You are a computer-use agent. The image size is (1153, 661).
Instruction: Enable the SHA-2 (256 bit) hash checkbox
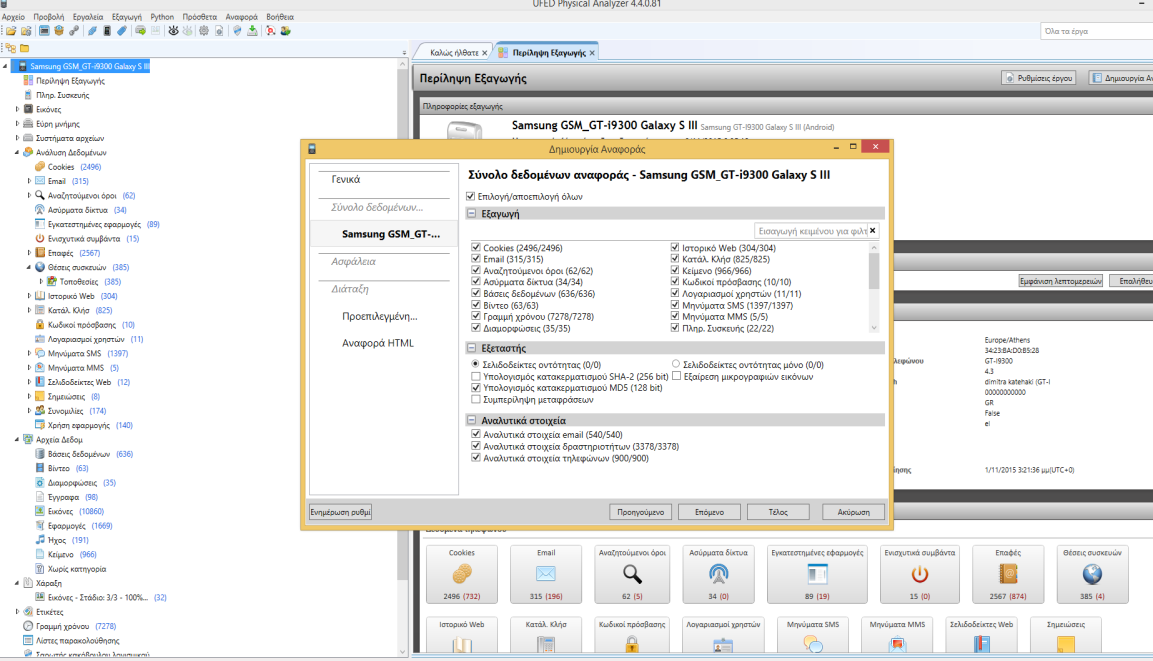(x=476, y=376)
